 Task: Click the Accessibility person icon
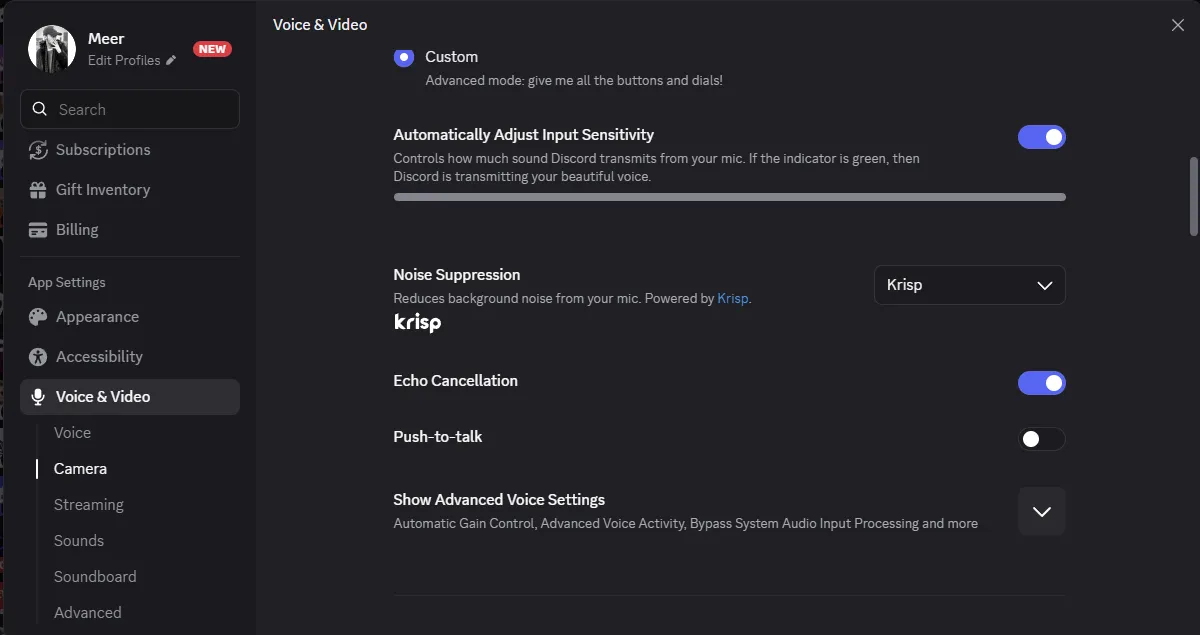tap(38, 357)
